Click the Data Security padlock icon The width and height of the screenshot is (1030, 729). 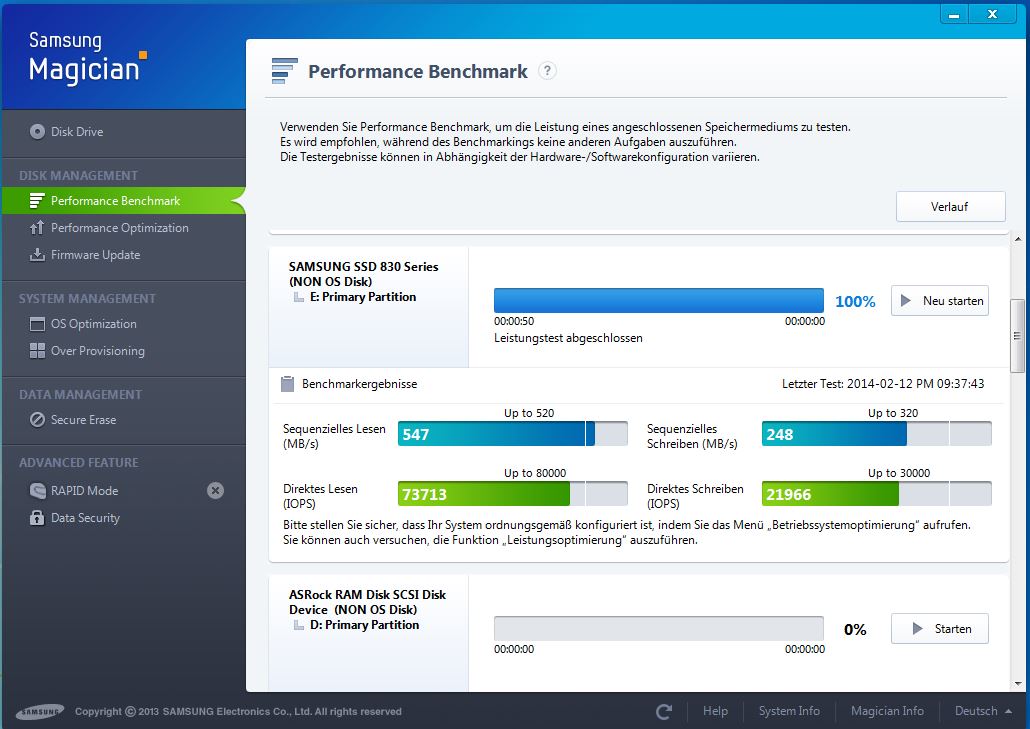(x=37, y=518)
